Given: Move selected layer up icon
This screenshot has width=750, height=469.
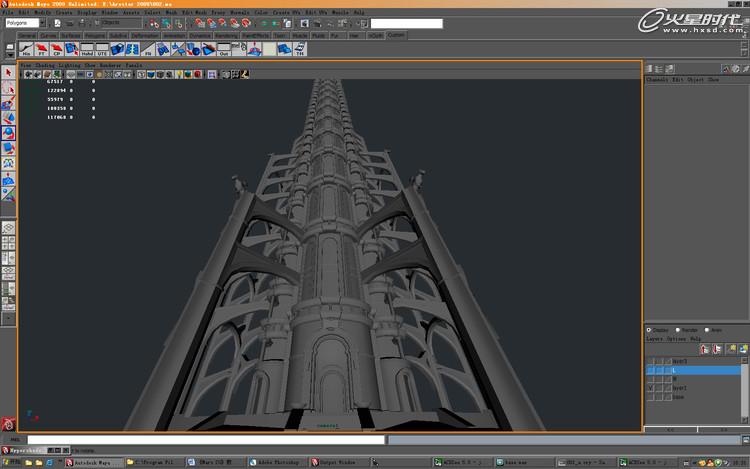Looking at the screenshot, I should pyautogui.click(x=705, y=349).
